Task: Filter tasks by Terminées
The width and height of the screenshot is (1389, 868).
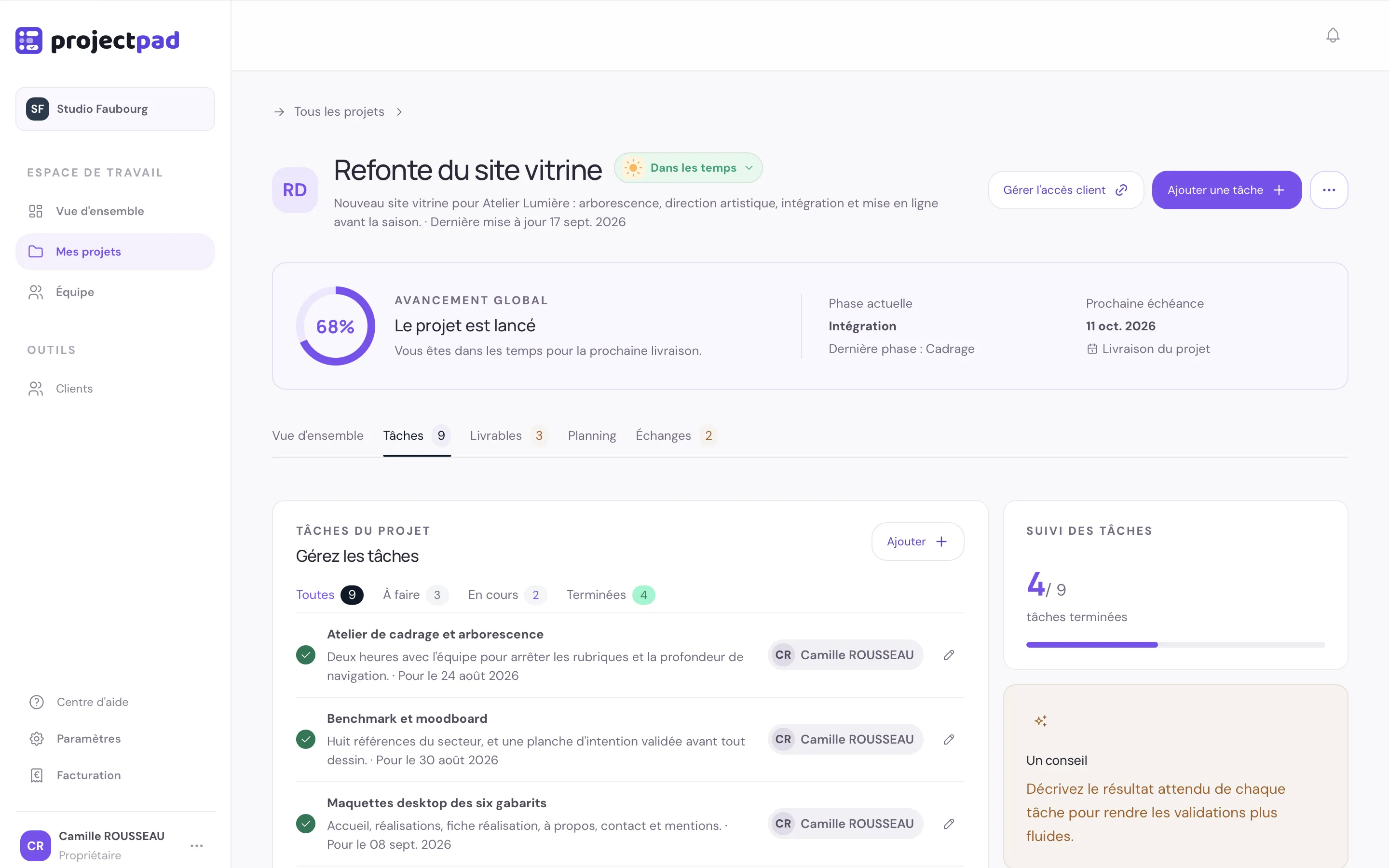Action: tap(611, 595)
